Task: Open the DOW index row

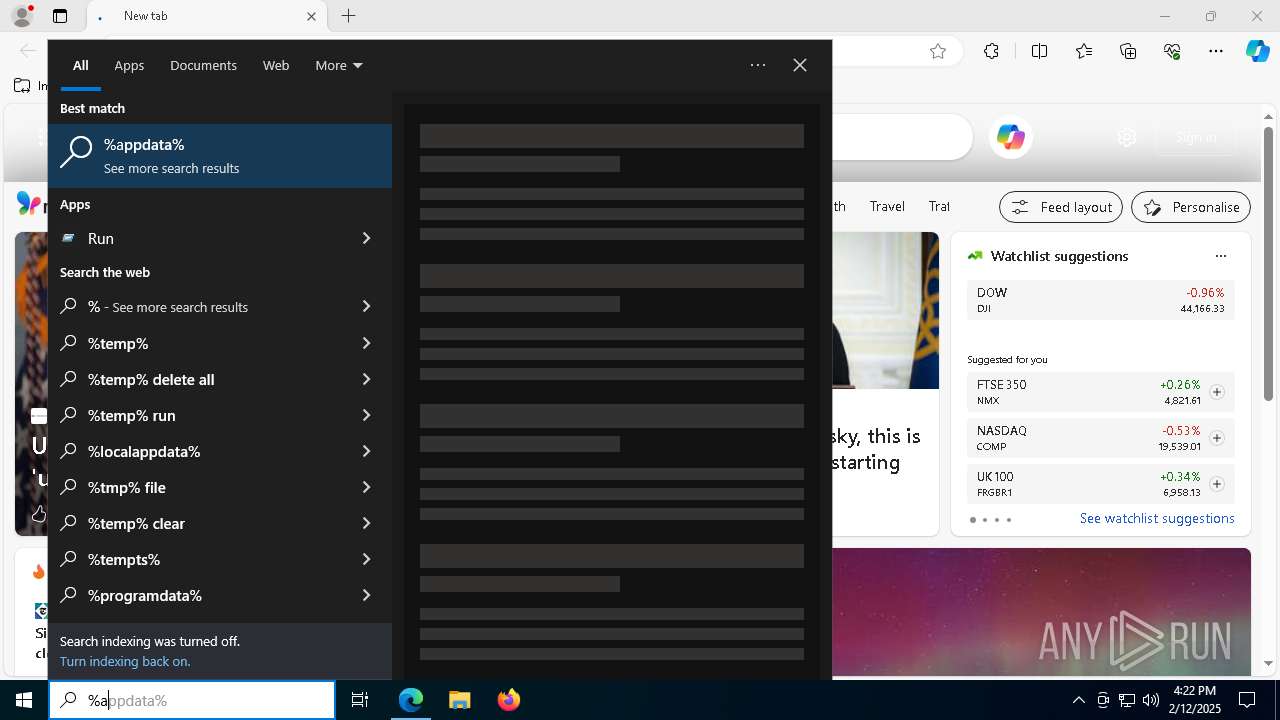Action: coord(1100,300)
